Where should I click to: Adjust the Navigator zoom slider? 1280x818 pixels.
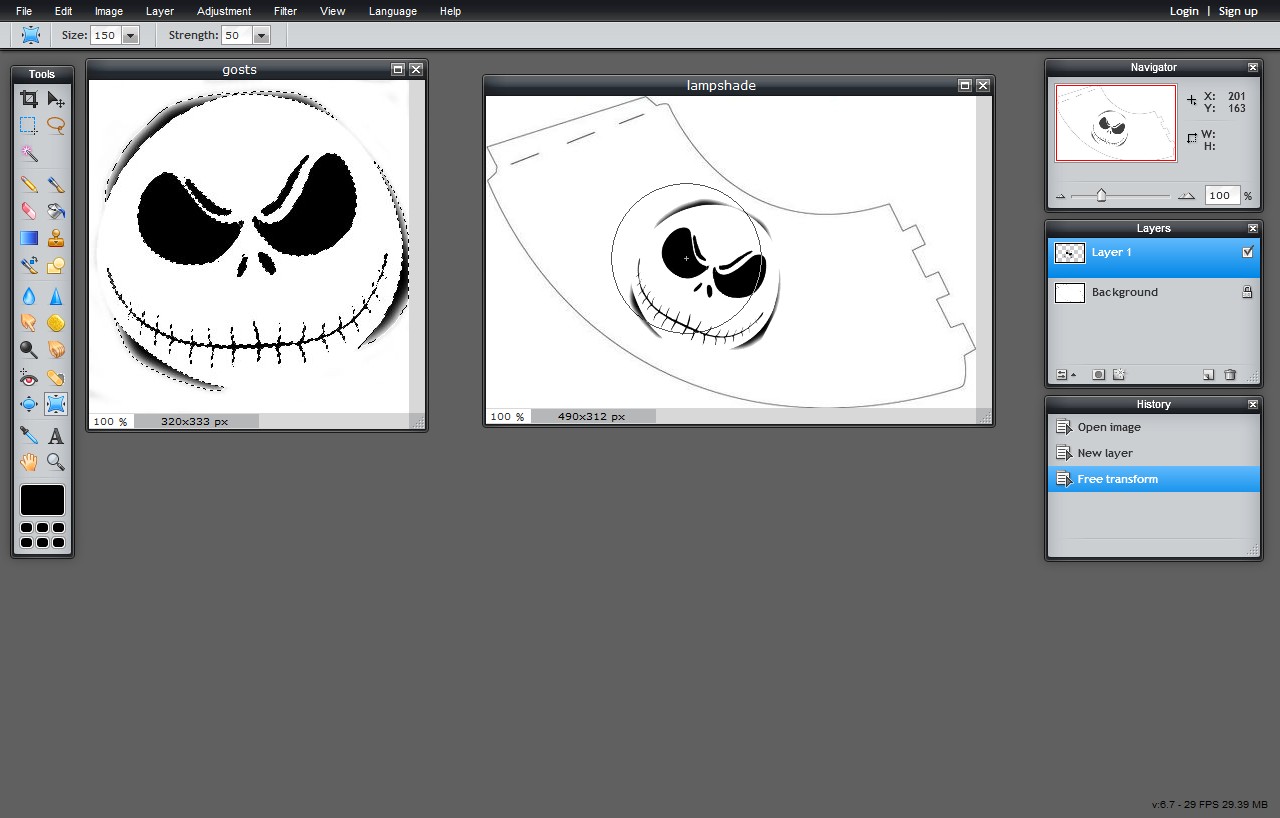[1101, 196]
